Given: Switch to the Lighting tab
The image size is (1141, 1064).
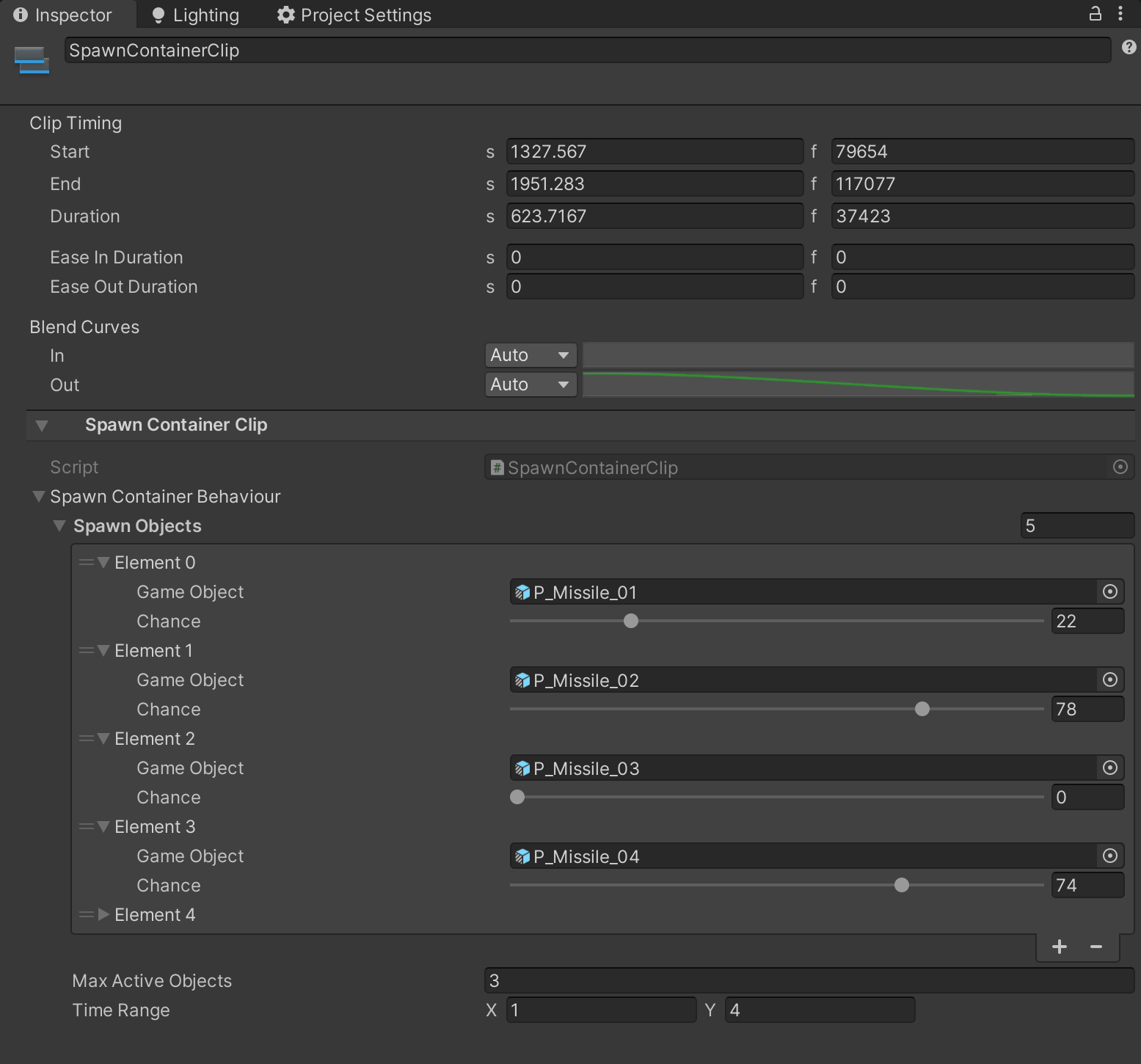Looking at the screenshot, I should [x=195, y=15].
